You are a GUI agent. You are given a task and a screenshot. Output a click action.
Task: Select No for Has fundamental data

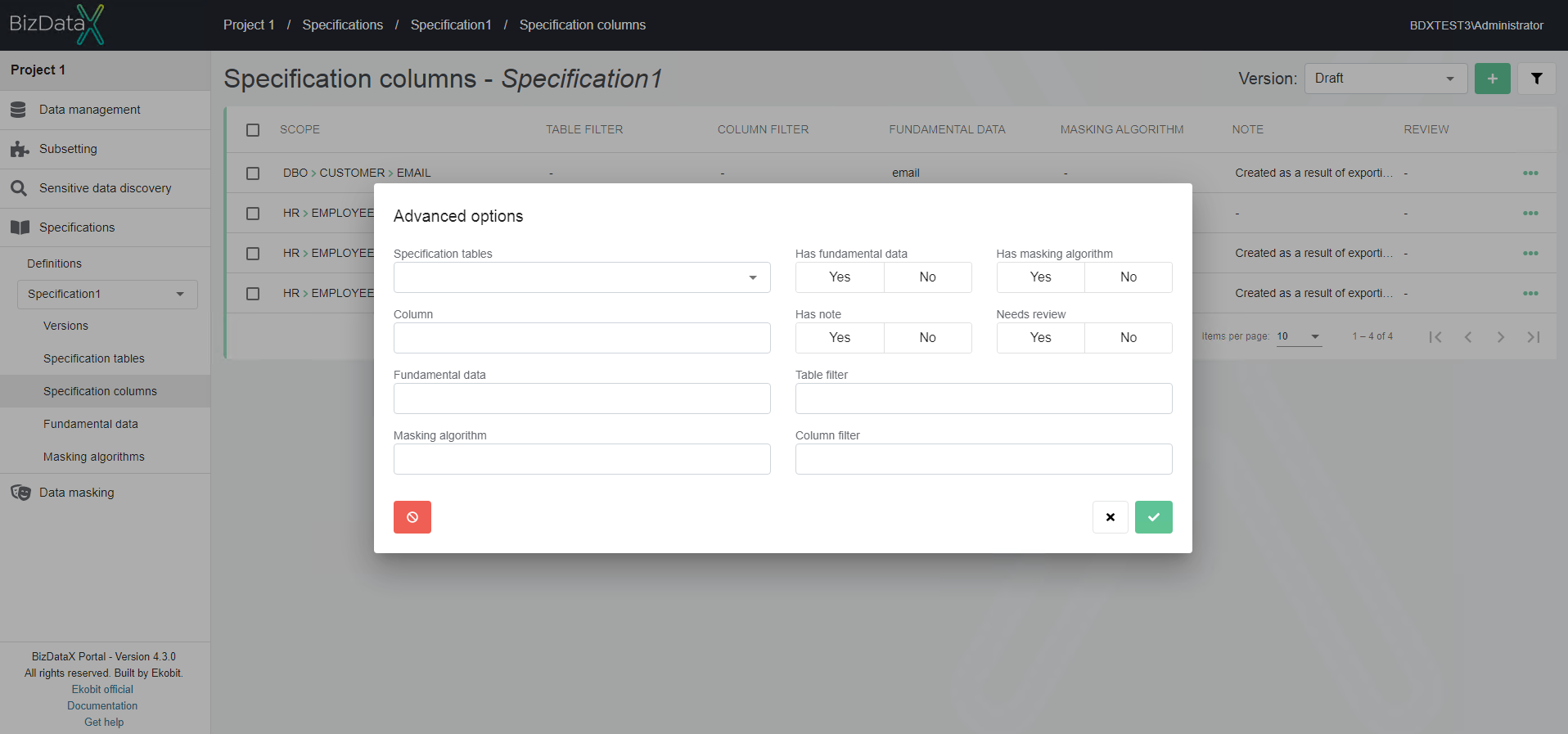coord(928,277)
